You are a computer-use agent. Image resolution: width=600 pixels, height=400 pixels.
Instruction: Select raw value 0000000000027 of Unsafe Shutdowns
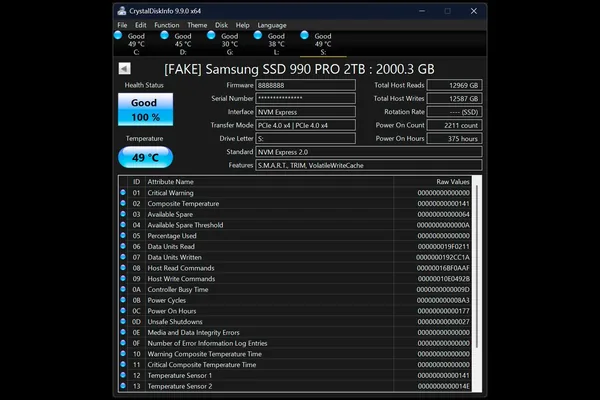[443, 322]
